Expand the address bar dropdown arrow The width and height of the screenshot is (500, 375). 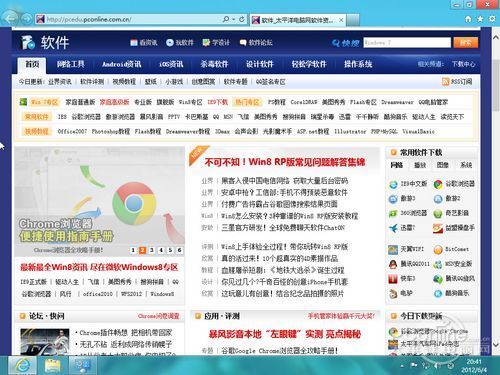click(x=234, y=19)
